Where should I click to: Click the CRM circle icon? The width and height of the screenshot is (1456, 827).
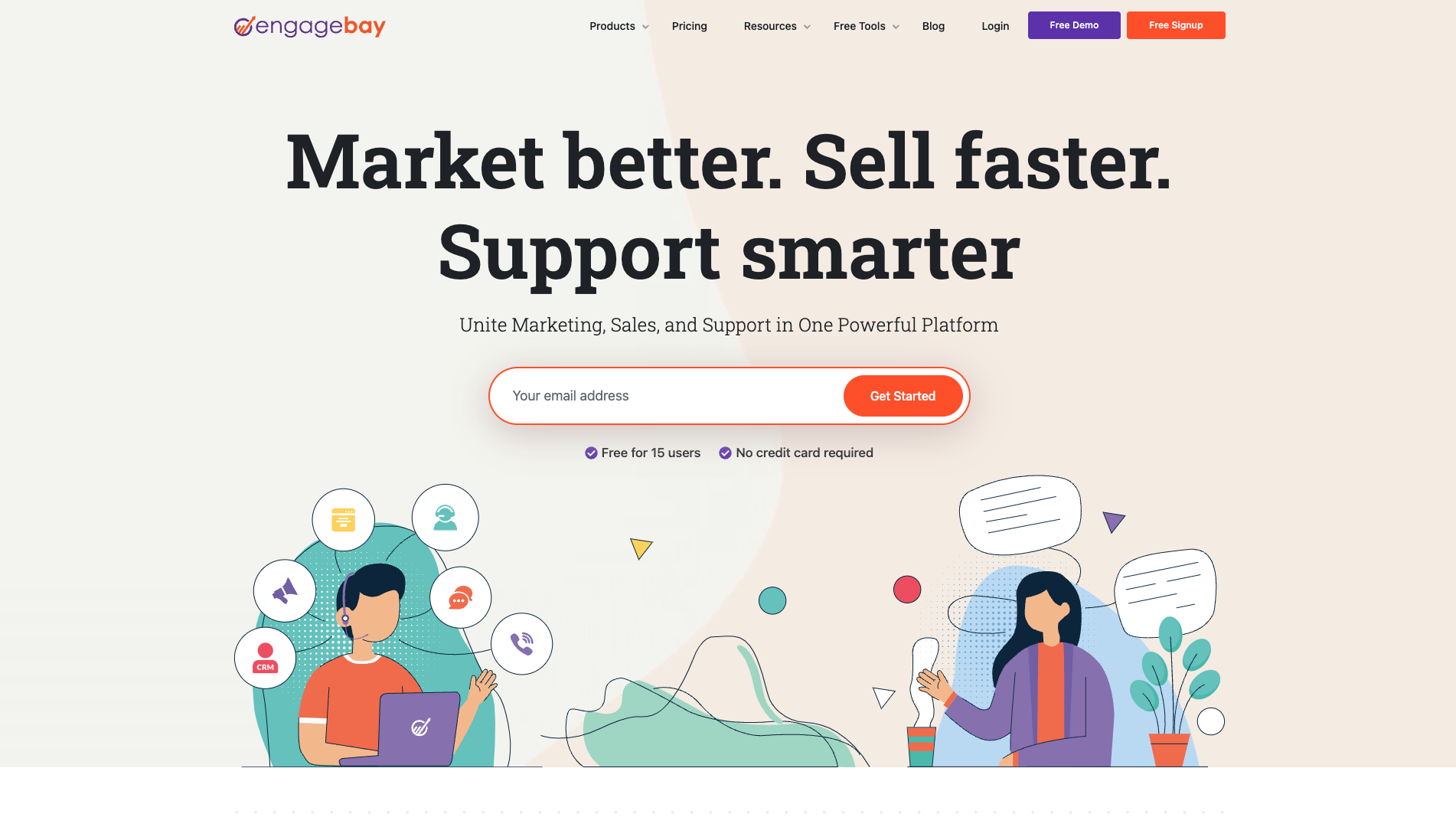pos(265,658)
